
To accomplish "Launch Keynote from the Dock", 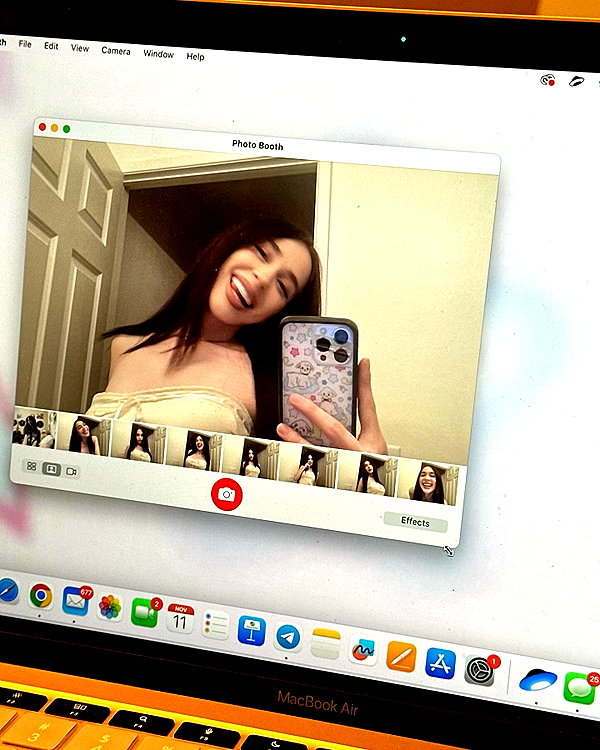I will tap(252, 631).
